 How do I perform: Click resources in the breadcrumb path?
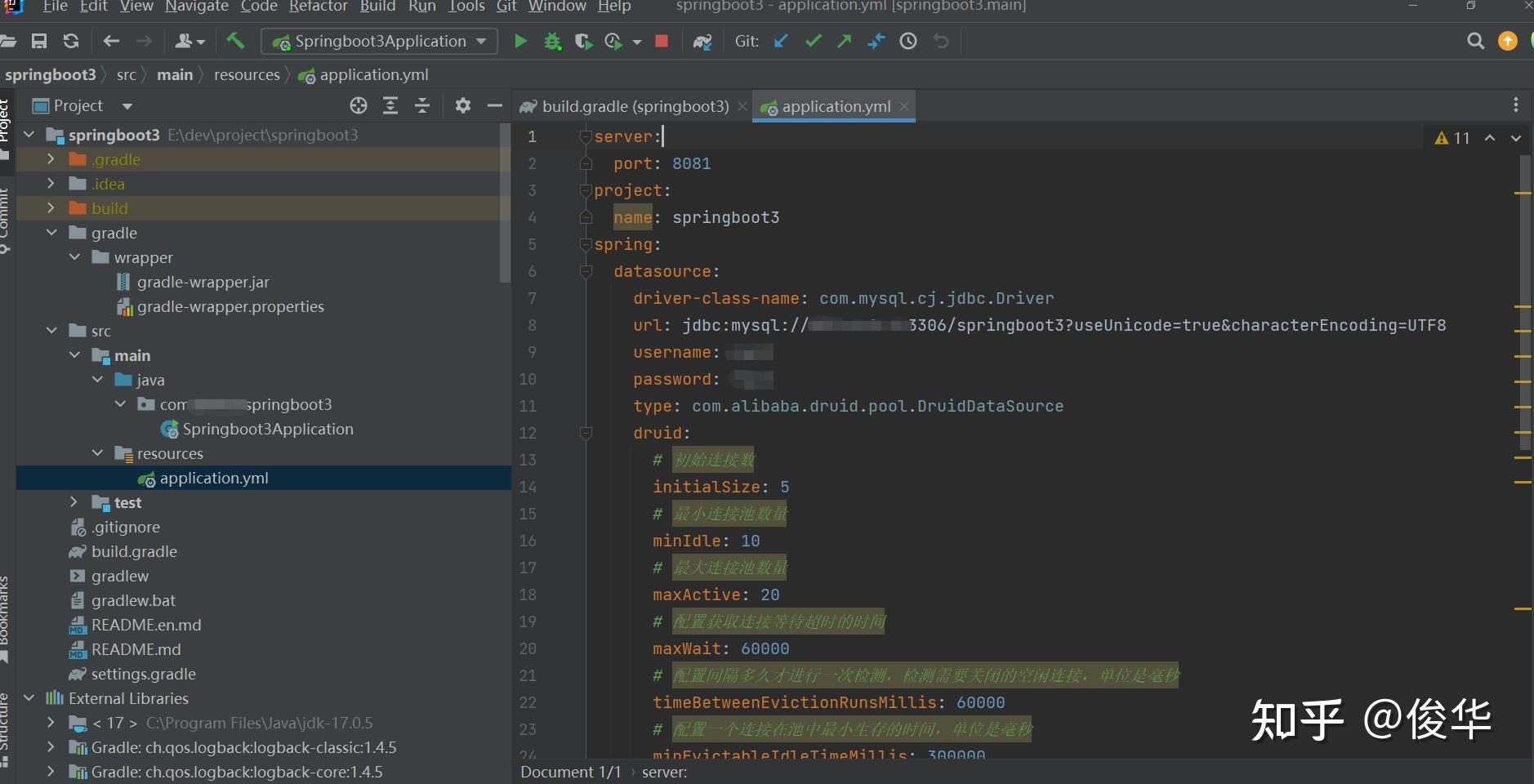pos(247,75)
